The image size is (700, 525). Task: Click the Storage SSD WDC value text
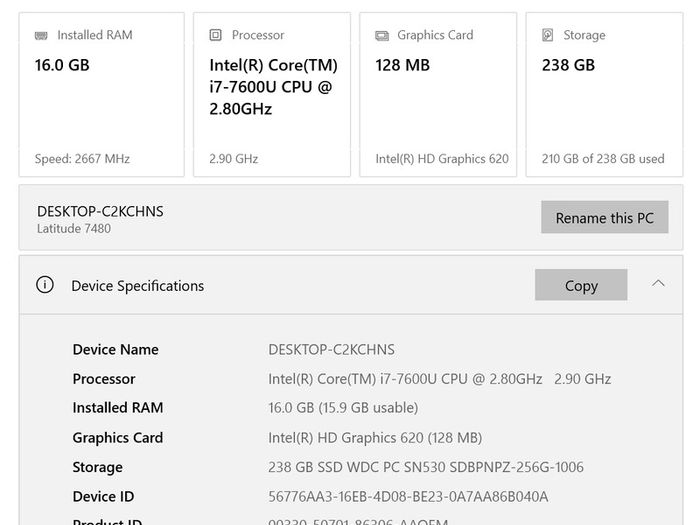[426, 467]
